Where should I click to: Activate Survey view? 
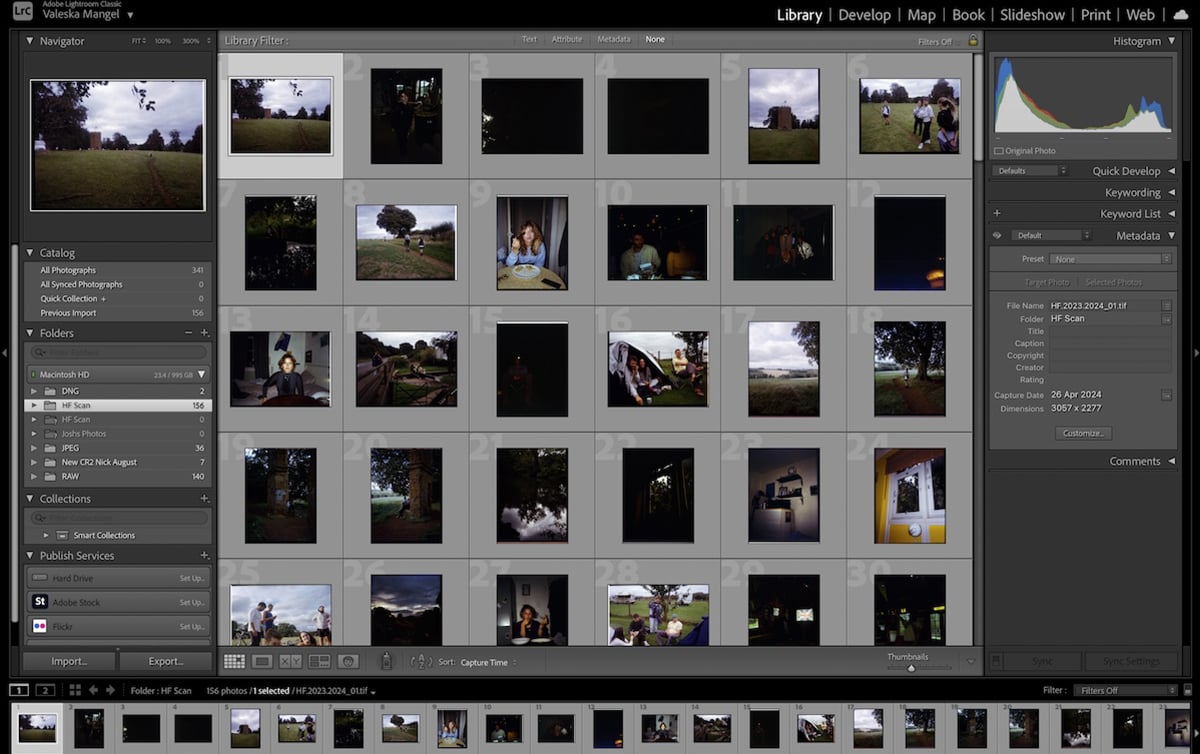pyautogui.click(x=320, y=660)
